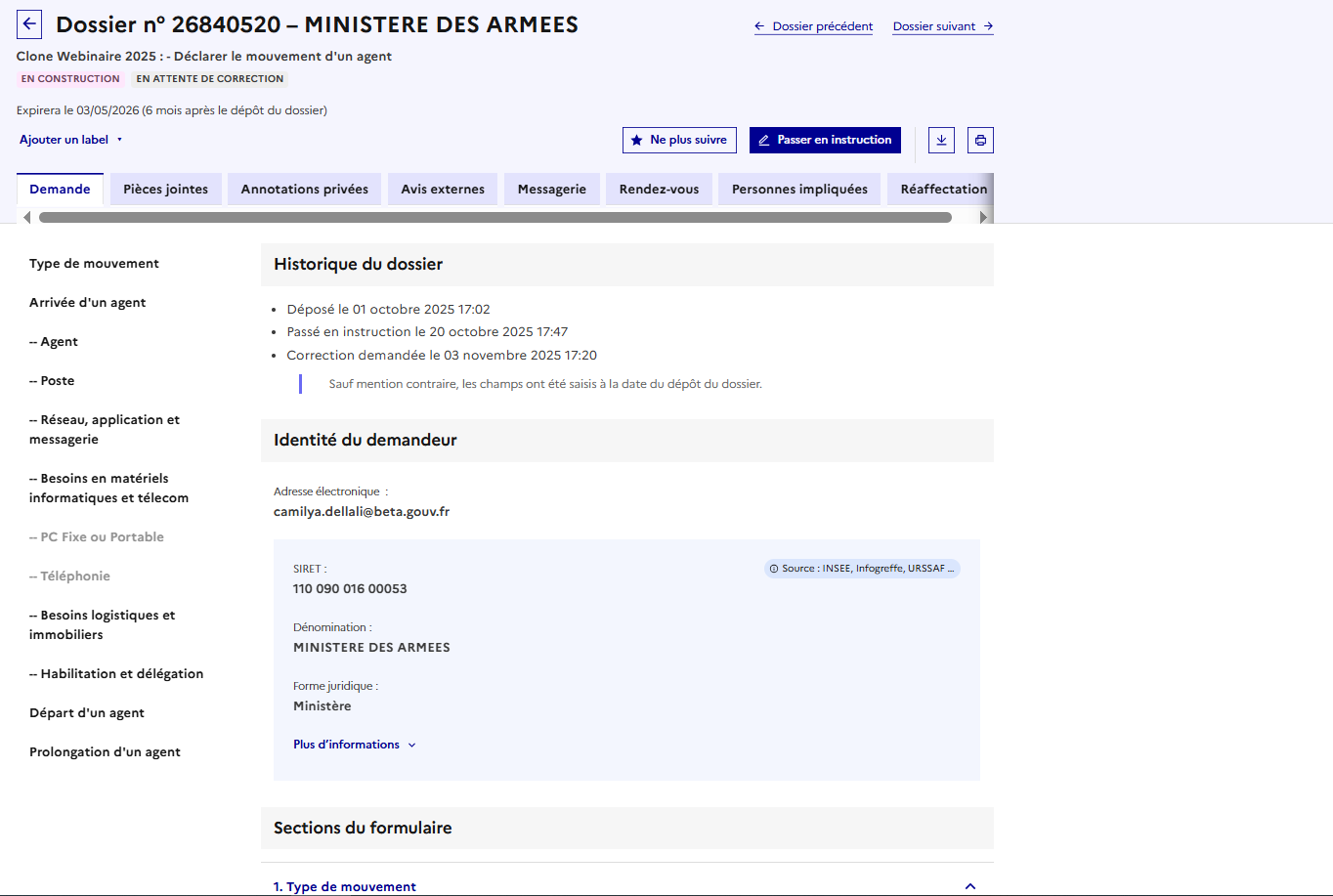The image size is (1333, 896).
Task: Open the Personnes impliquées tab
Action: (798, 190)
